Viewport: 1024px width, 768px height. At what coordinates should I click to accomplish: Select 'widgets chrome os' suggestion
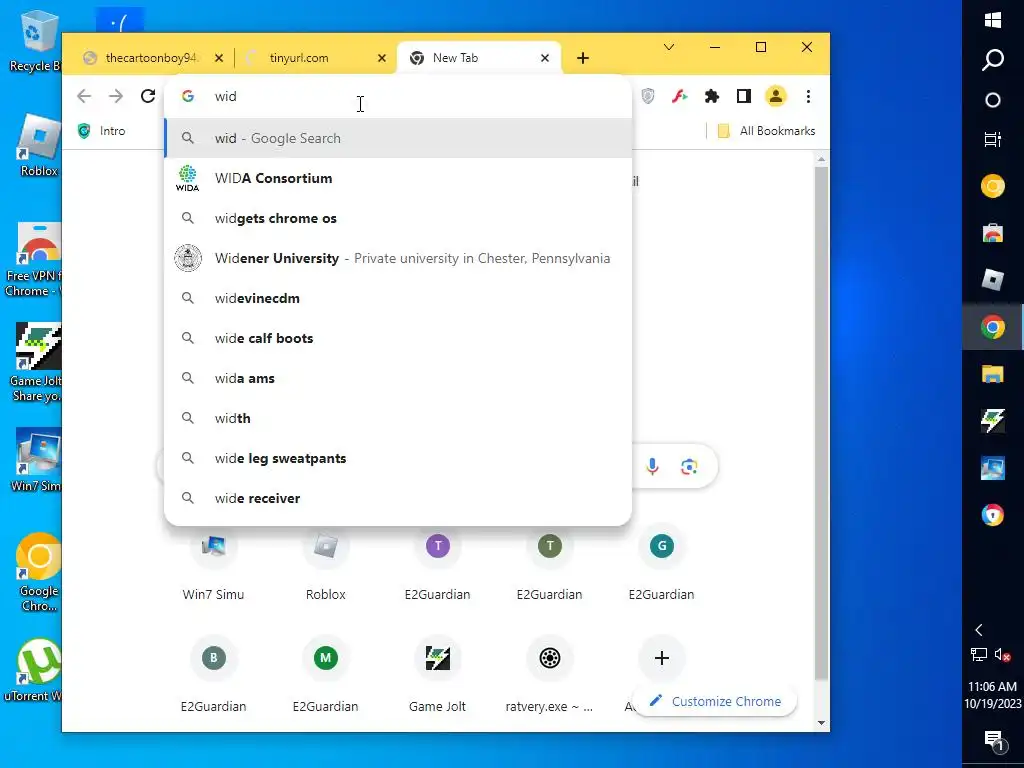tap(398, 218)
